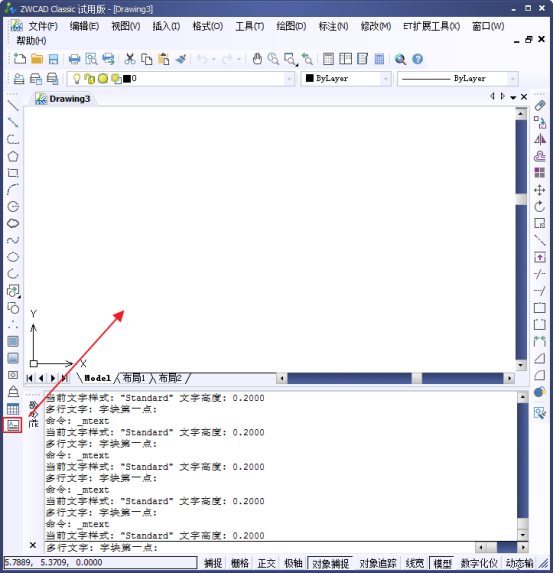Click the Pan hand icon
The image size is (554, 573).
(x=257, y=59)
